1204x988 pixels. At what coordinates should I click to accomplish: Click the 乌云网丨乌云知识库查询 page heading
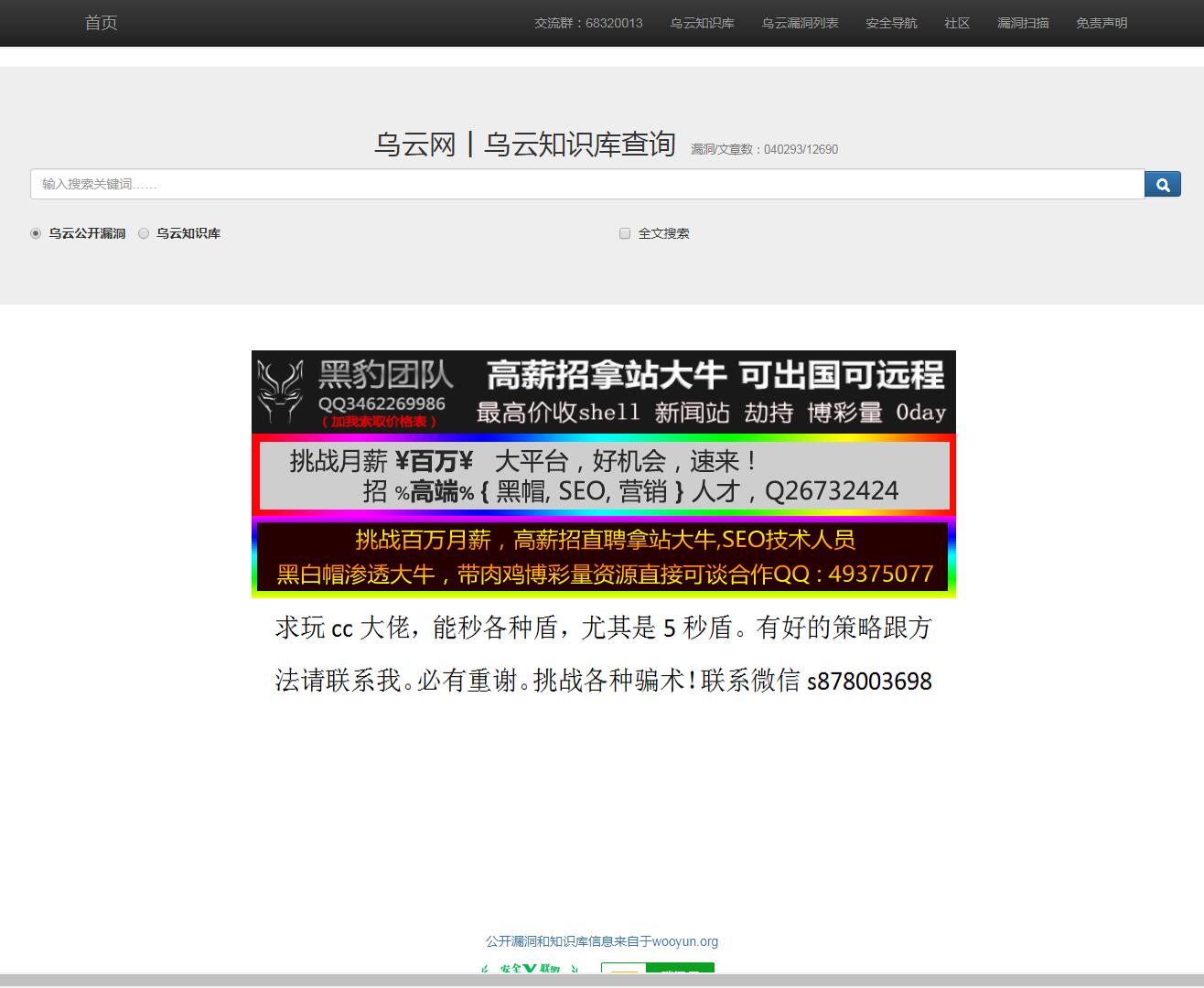coord(525,145)
